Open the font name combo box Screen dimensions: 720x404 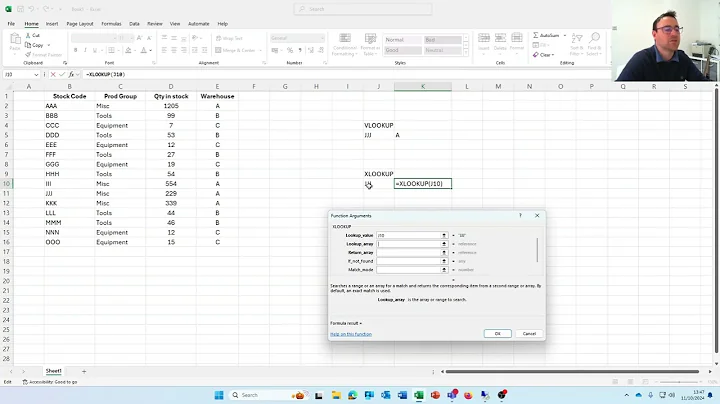(93, 38)
